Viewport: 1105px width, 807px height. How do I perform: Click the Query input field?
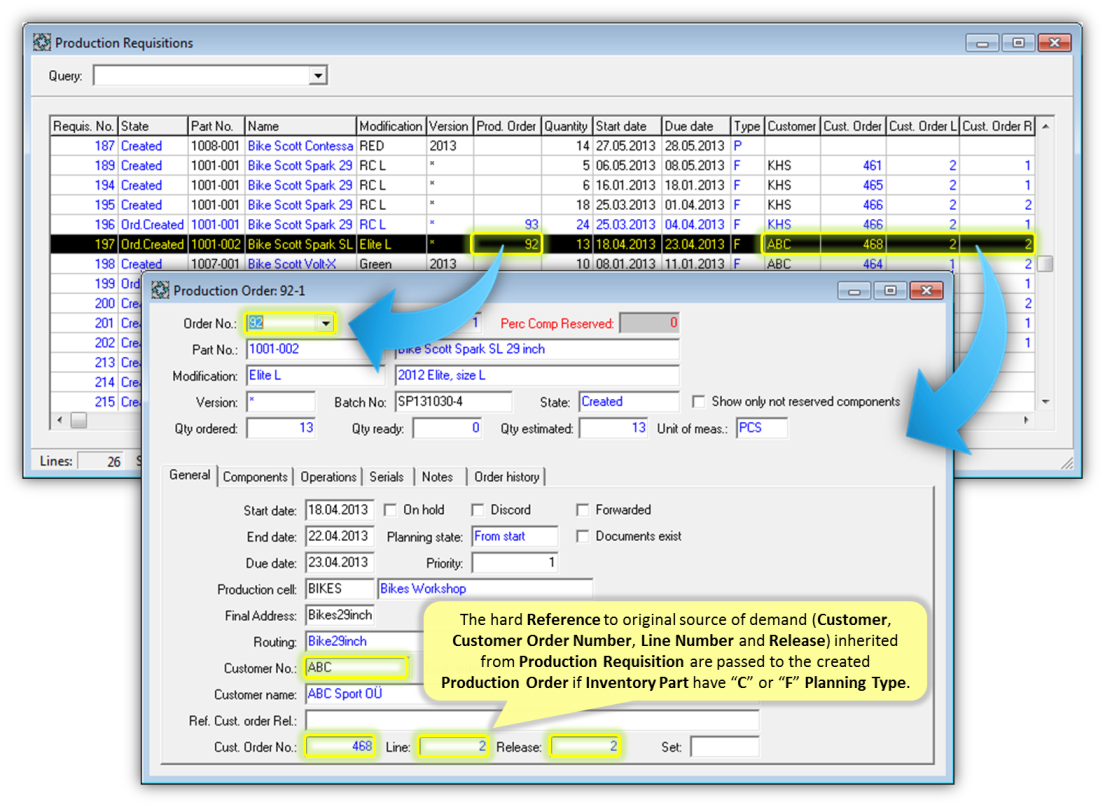click(x=202, y=75)
